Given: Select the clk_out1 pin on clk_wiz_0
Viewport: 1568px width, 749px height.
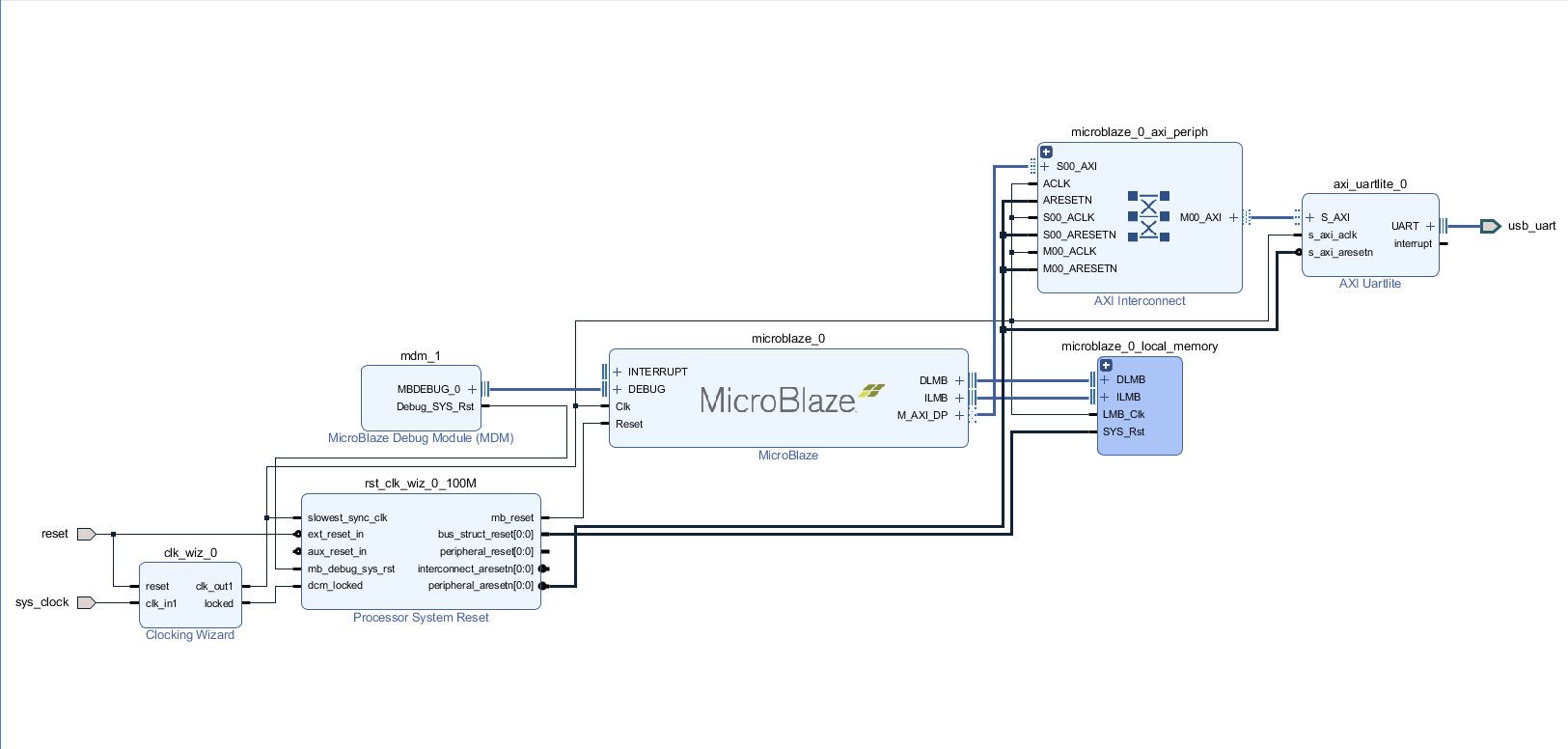Looking at the screenshot, I should tap(214, 586).
